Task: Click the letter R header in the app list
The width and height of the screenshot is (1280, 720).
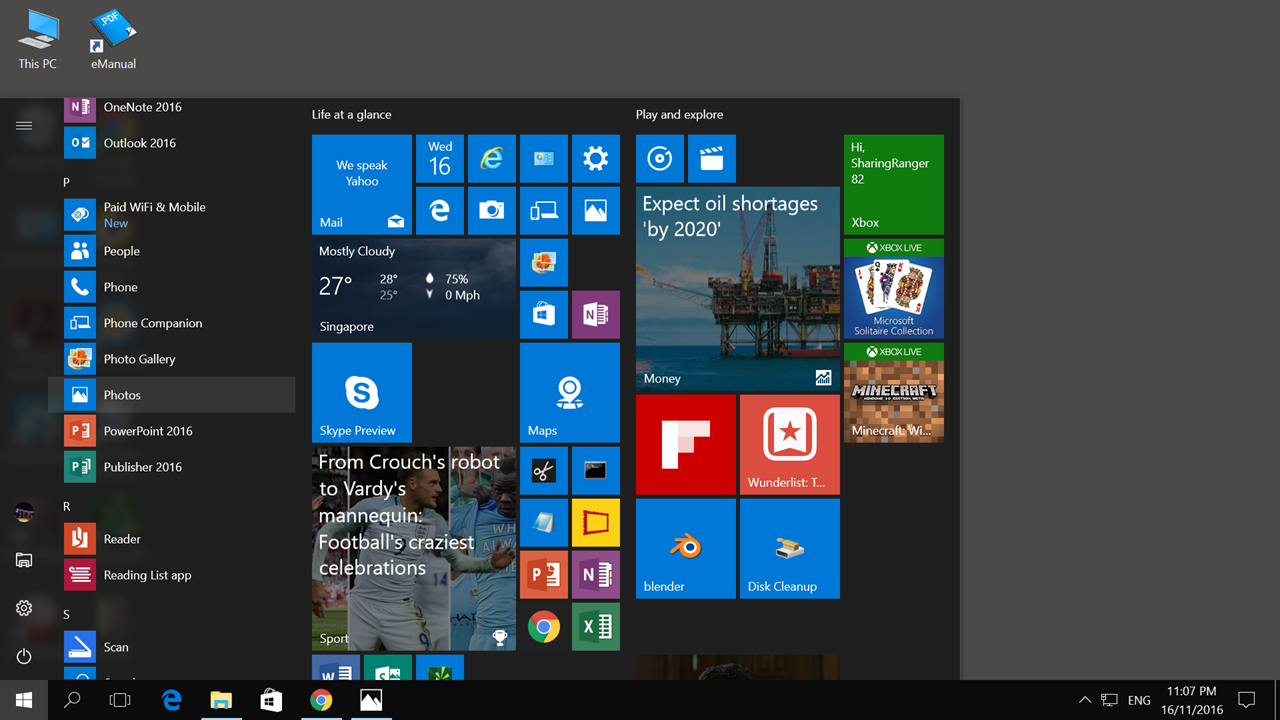Action: tap(67, 507)
